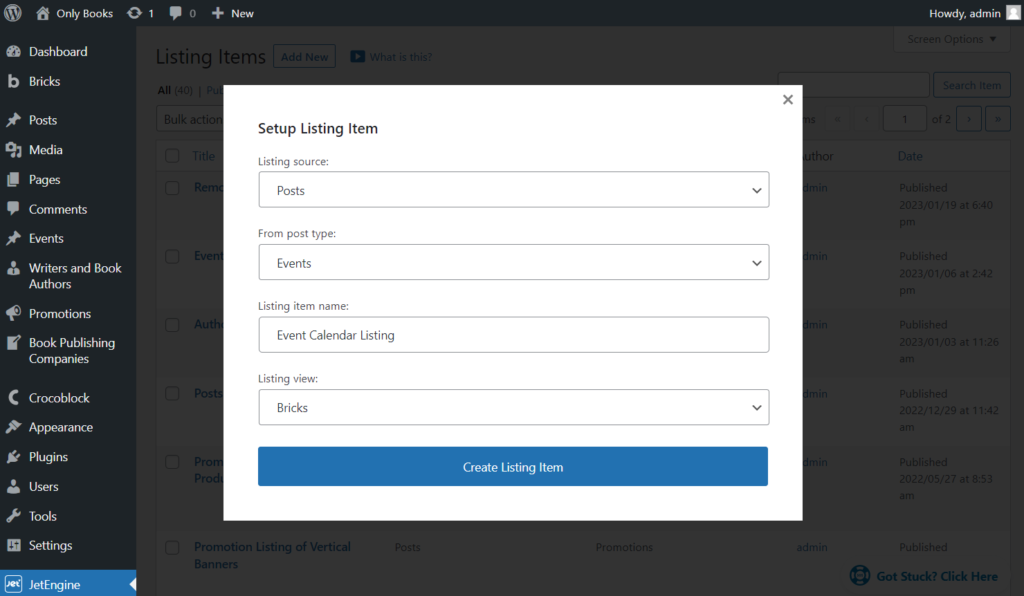Go to the last page double arrow
Screen dimensions: 1024x596
click(x=998, y=119)
